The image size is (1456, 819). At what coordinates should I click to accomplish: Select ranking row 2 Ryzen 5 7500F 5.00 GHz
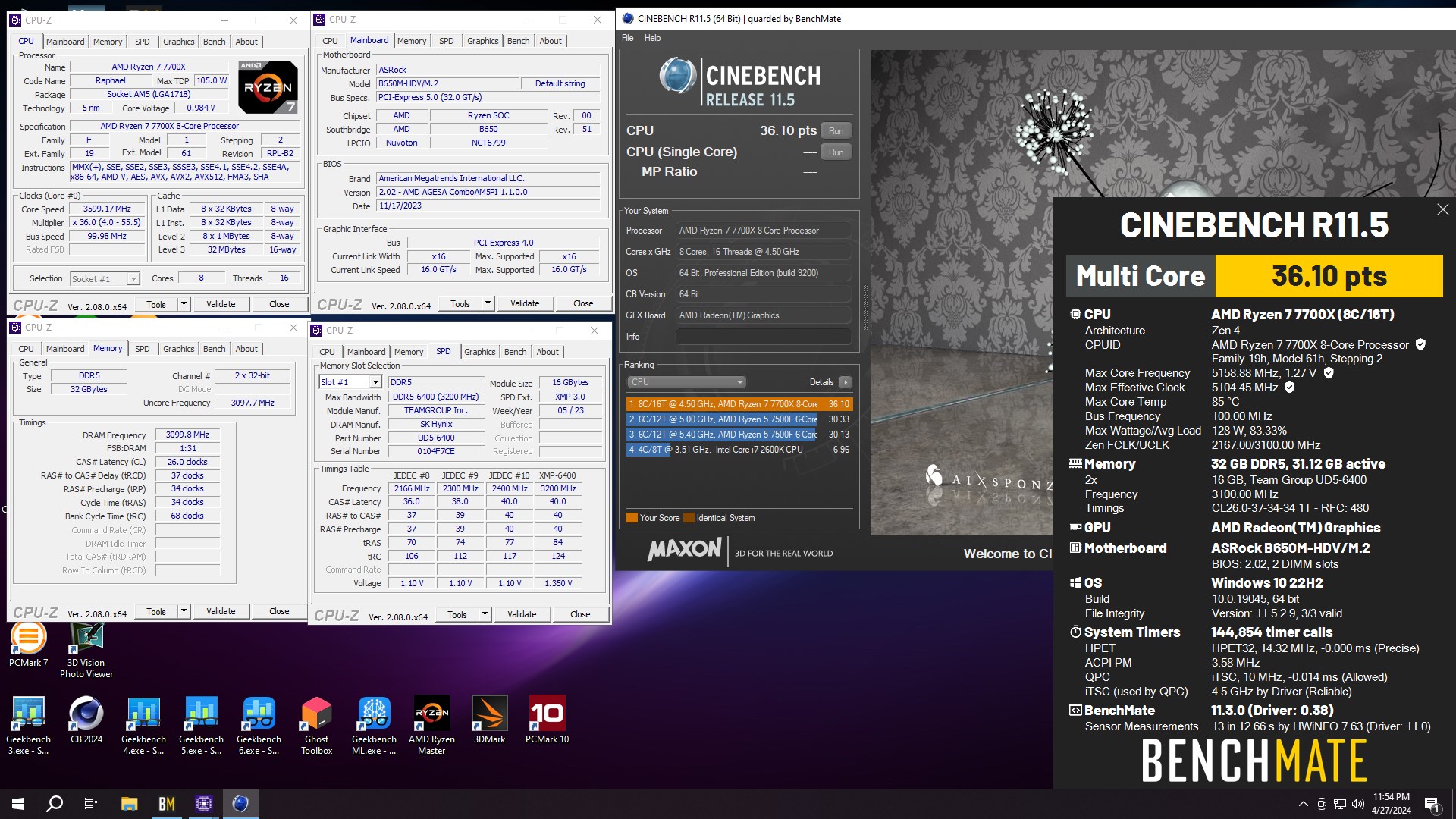(739, 419)
